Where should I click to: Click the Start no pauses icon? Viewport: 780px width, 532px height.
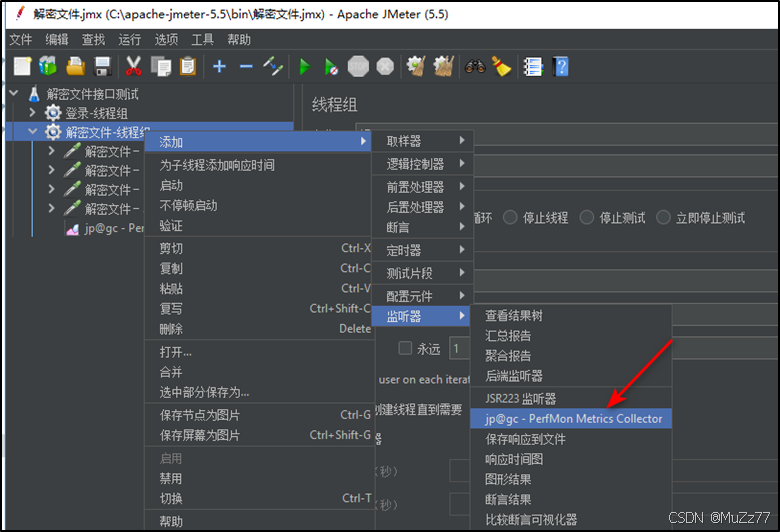(331, 67)
